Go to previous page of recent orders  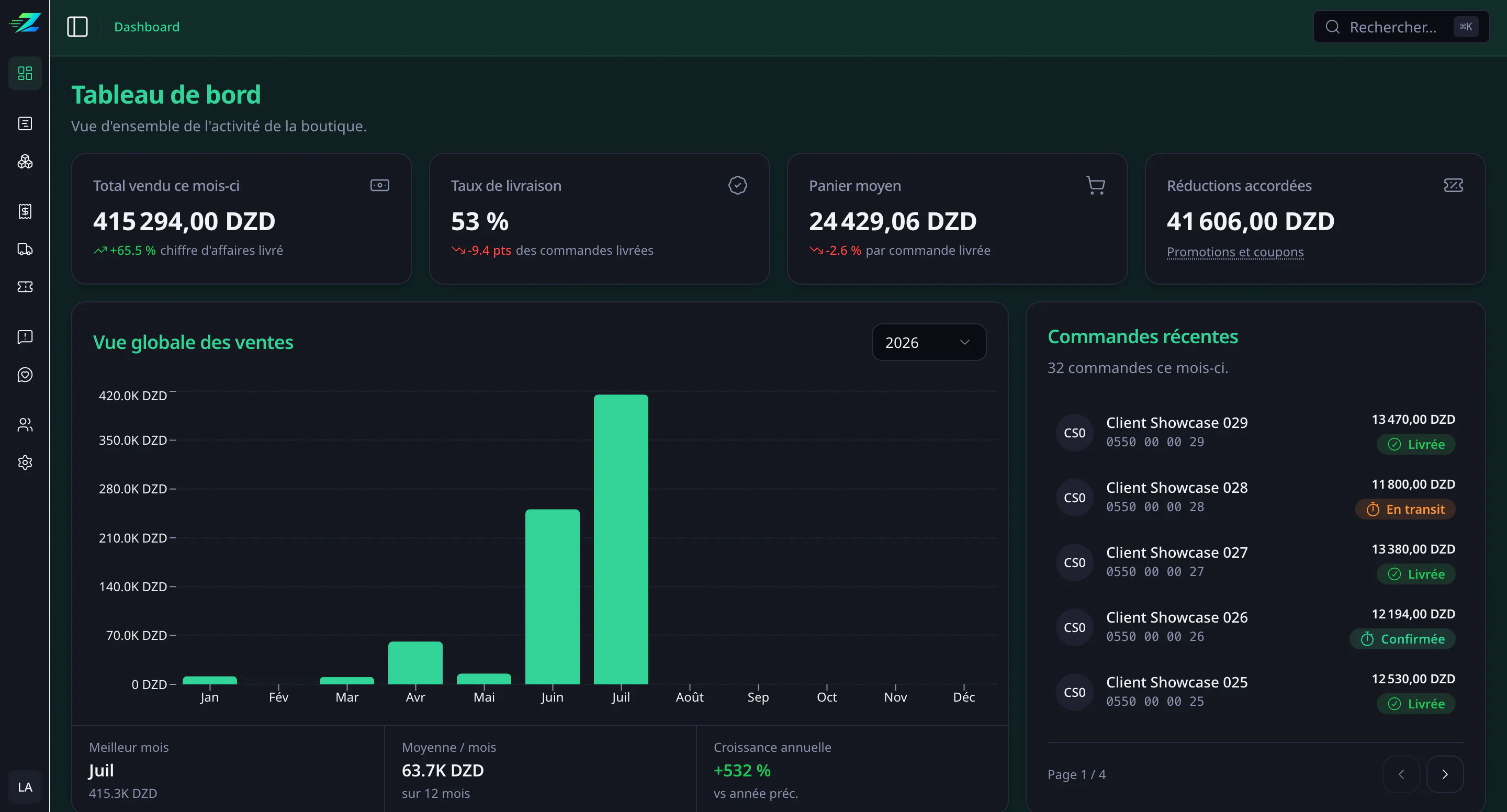tap(1401, 774)
